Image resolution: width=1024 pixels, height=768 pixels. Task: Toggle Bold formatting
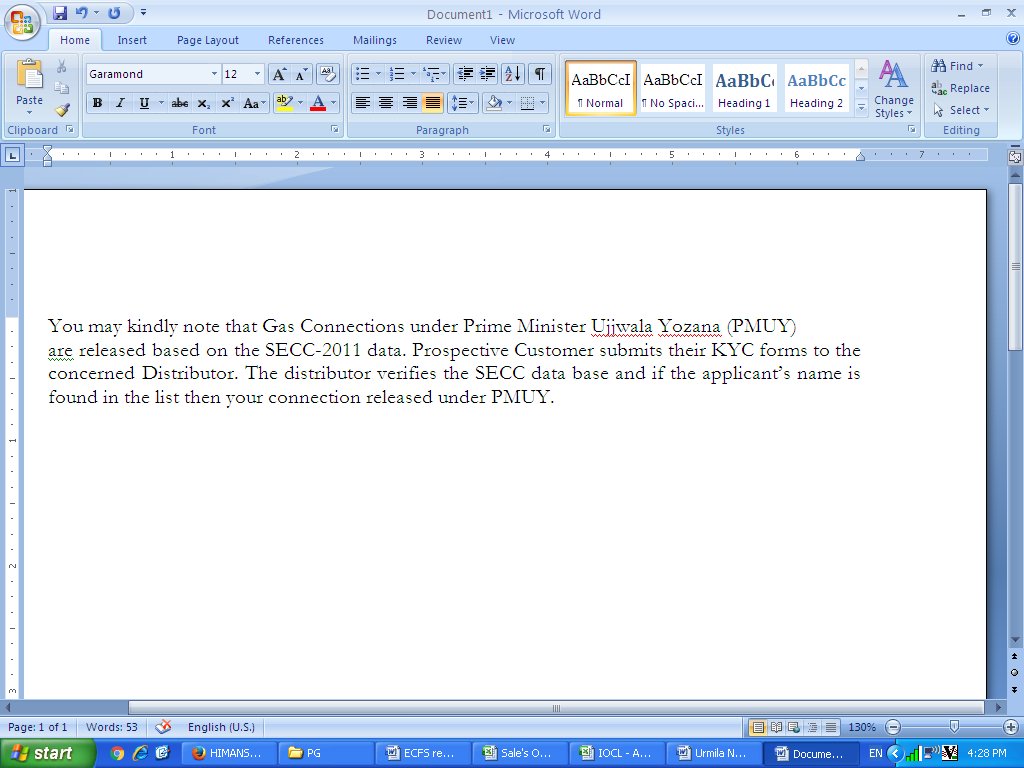(x=97, y=103)
